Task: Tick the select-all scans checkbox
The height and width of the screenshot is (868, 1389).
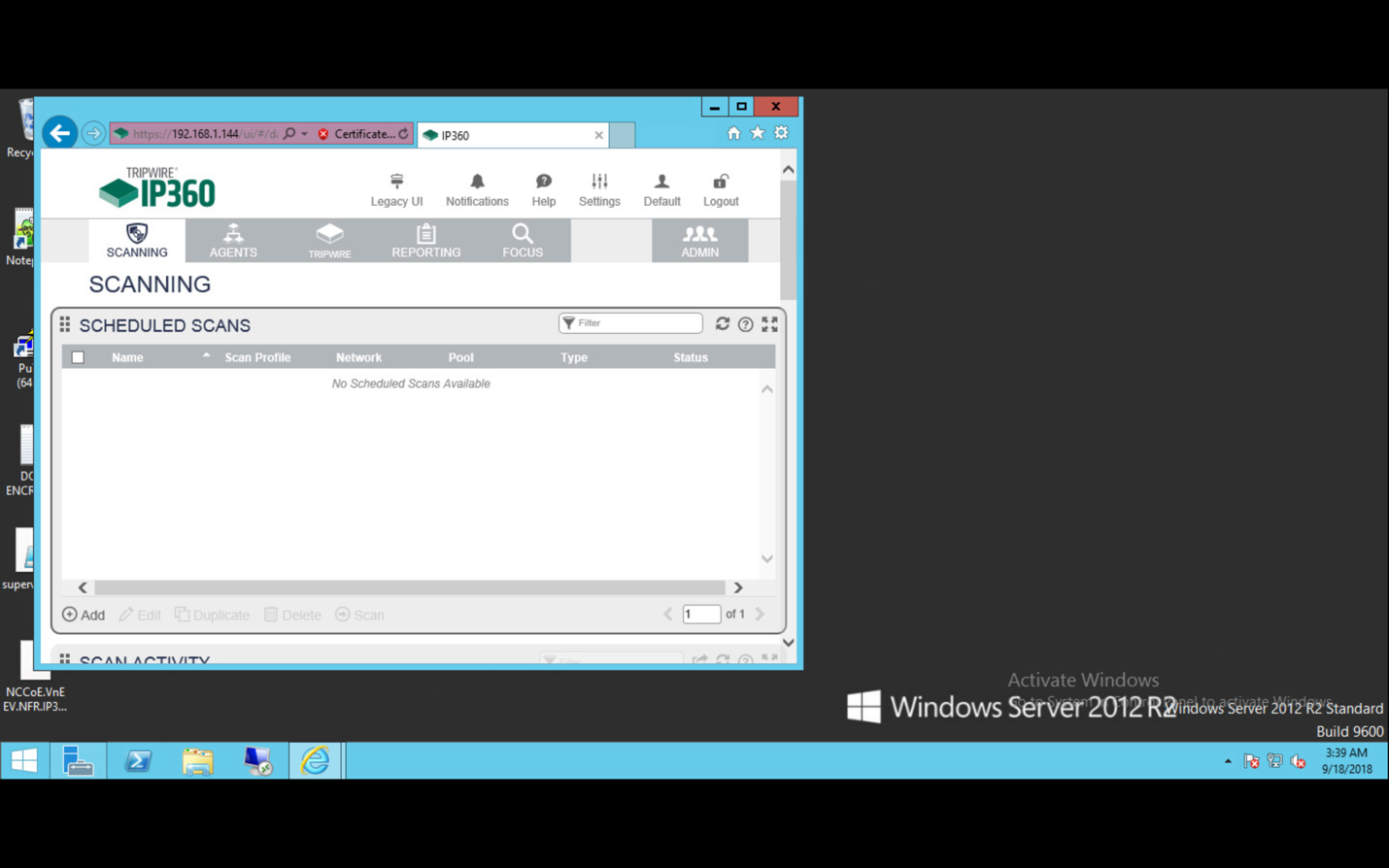Action: click(x=78, y=357)
